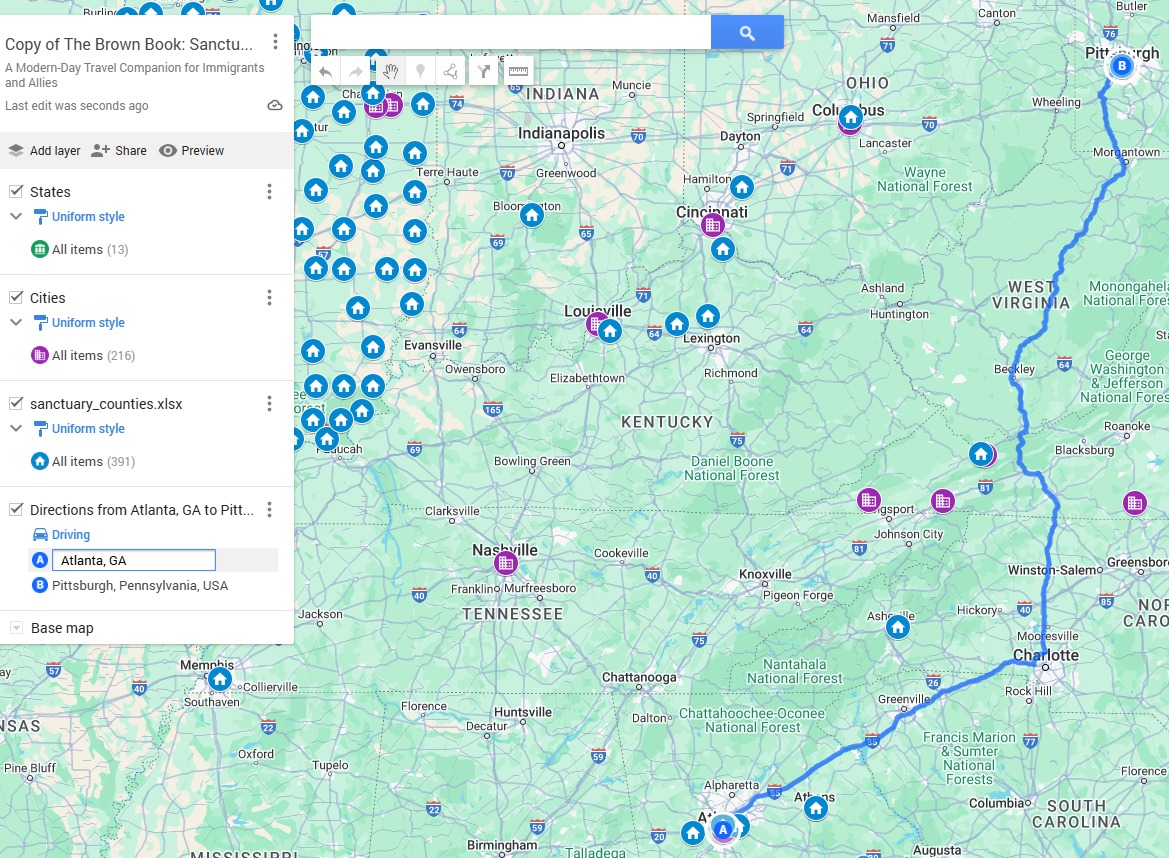The width and height of the screenshot is (1169, 858).
Task: Click the map search input field
Action: coord(511,33)
